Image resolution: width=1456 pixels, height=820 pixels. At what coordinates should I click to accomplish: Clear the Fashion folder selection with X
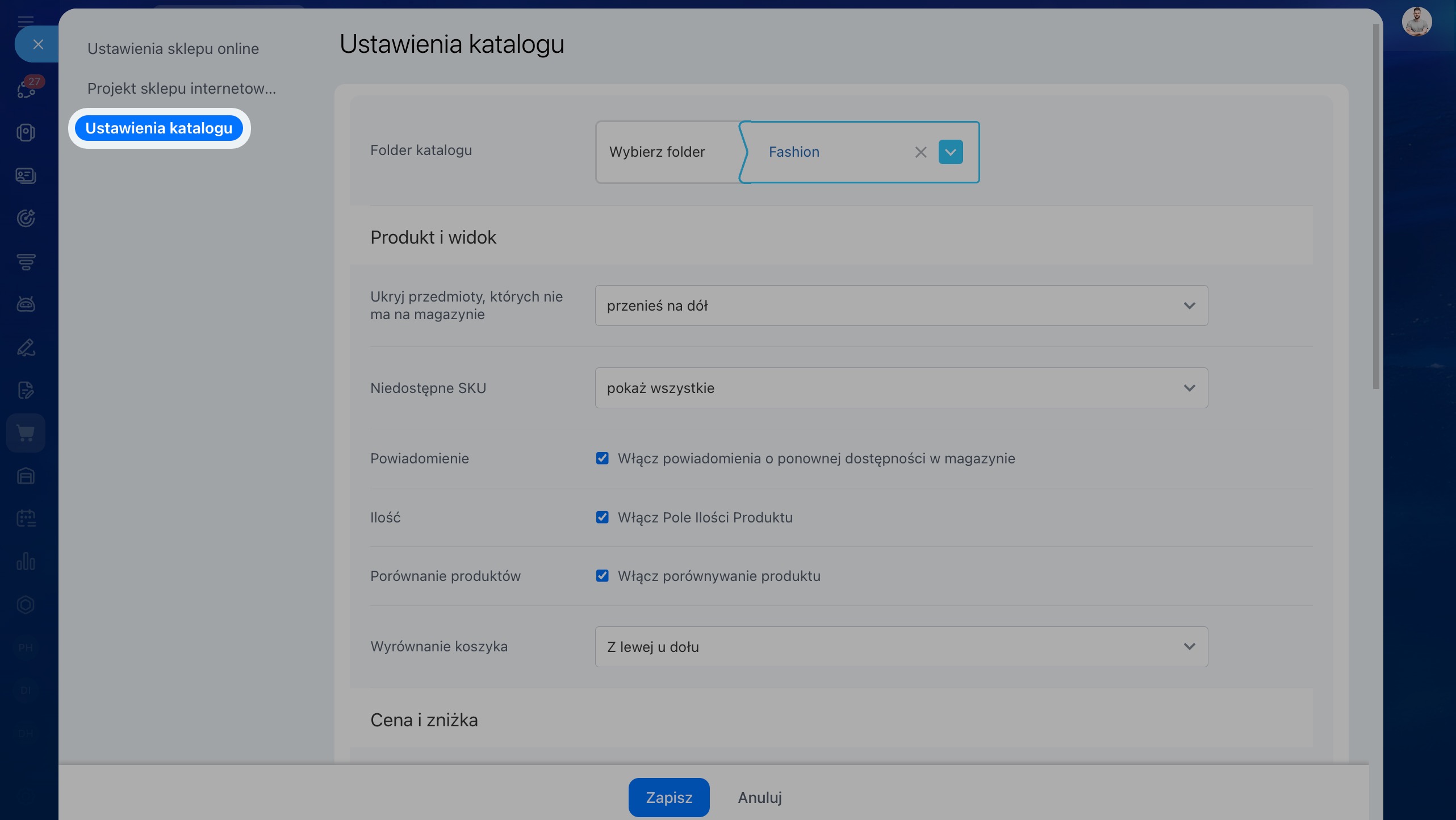[921, 152]
